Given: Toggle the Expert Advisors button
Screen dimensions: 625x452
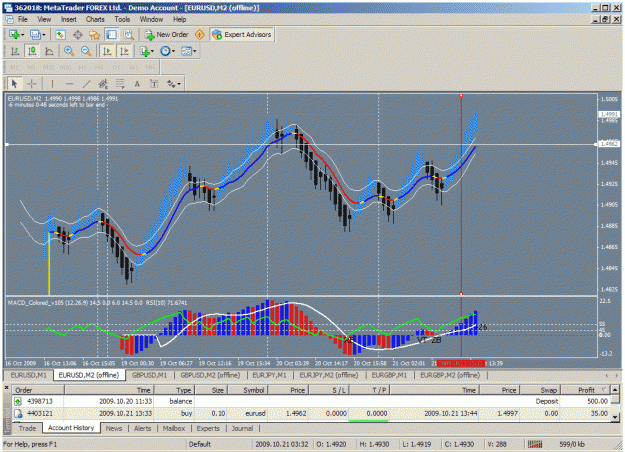Looking at the screenshot, I should pos(242,35).
